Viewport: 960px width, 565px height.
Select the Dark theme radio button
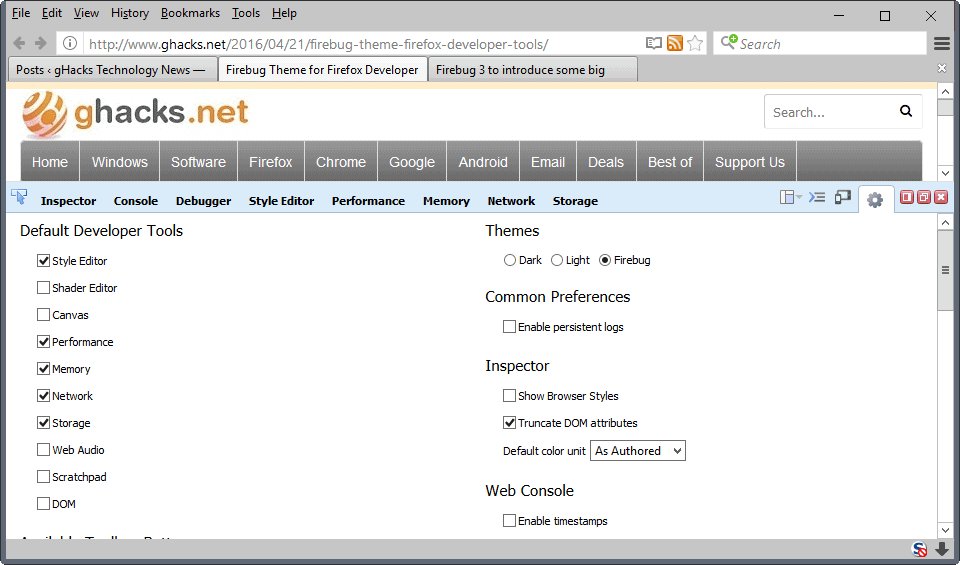[x=510, y=260]
